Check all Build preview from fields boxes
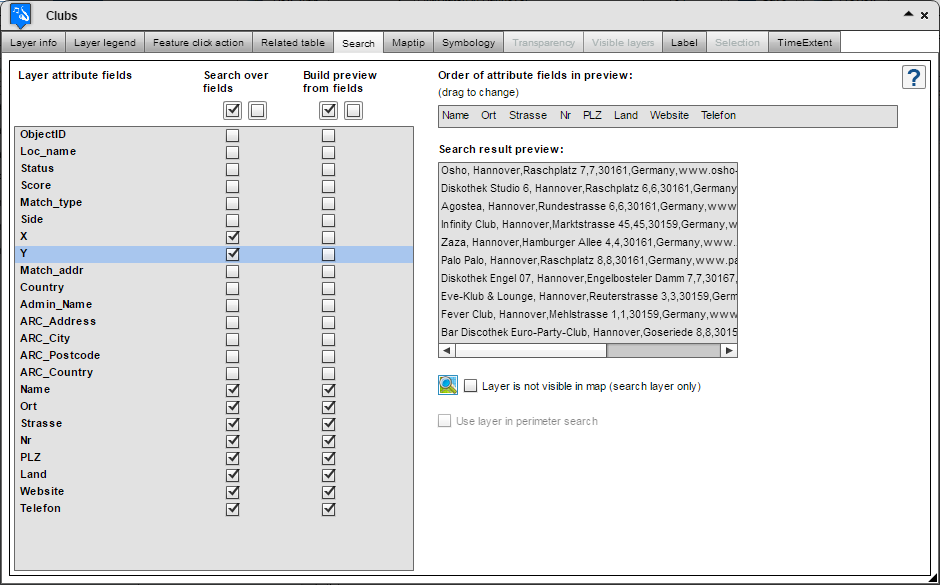Viewport: 940px width, 585px height. [329, 110]
